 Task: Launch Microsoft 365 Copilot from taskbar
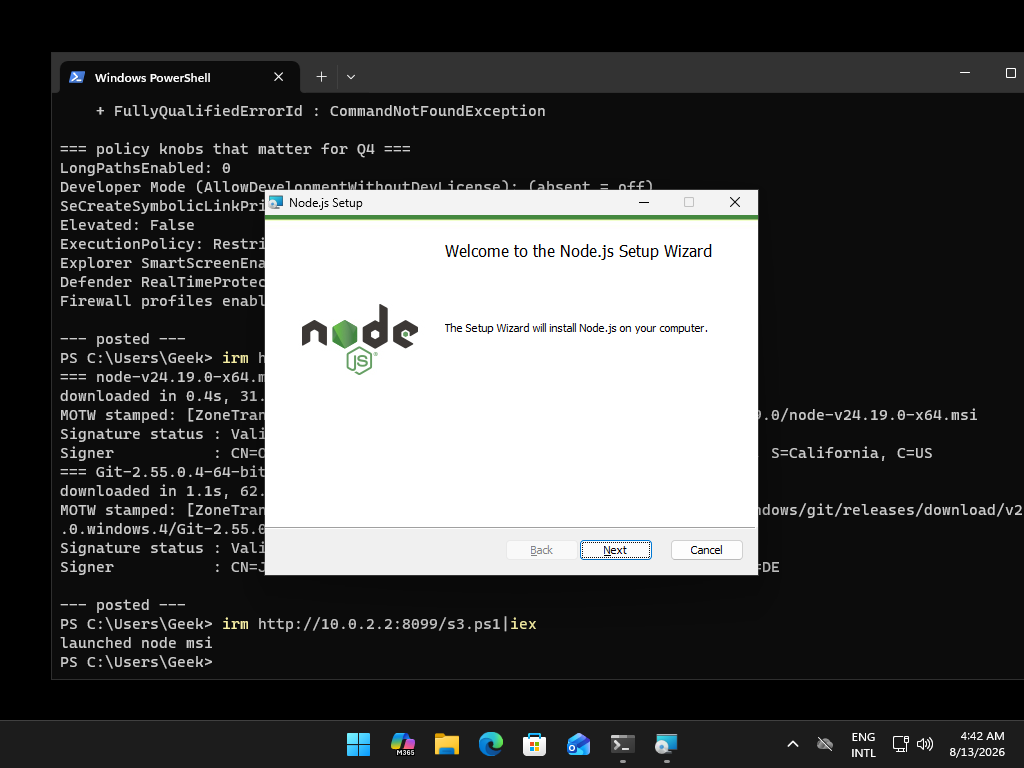click(x=402, y=744)
